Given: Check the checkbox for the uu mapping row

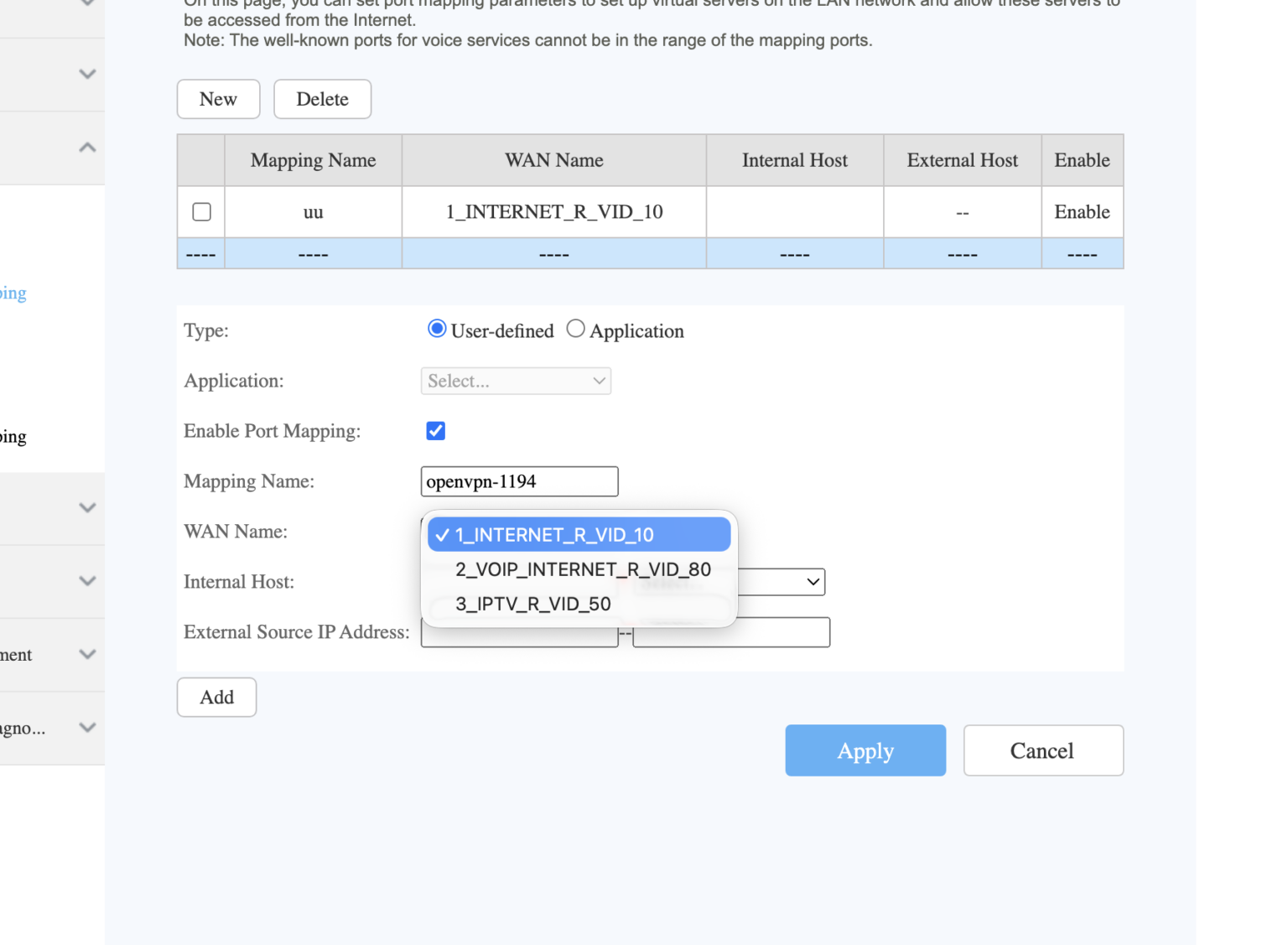Looking at the screenshot, I should click(200, 211).
